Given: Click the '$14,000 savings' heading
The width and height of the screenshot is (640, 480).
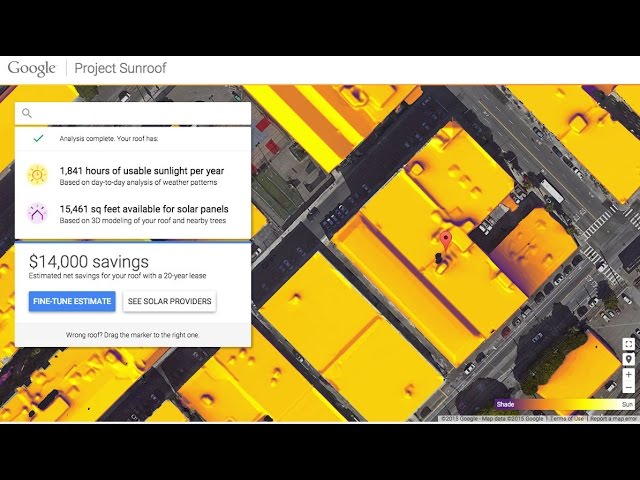Looking at the screenshot, I should click(89, 262).
